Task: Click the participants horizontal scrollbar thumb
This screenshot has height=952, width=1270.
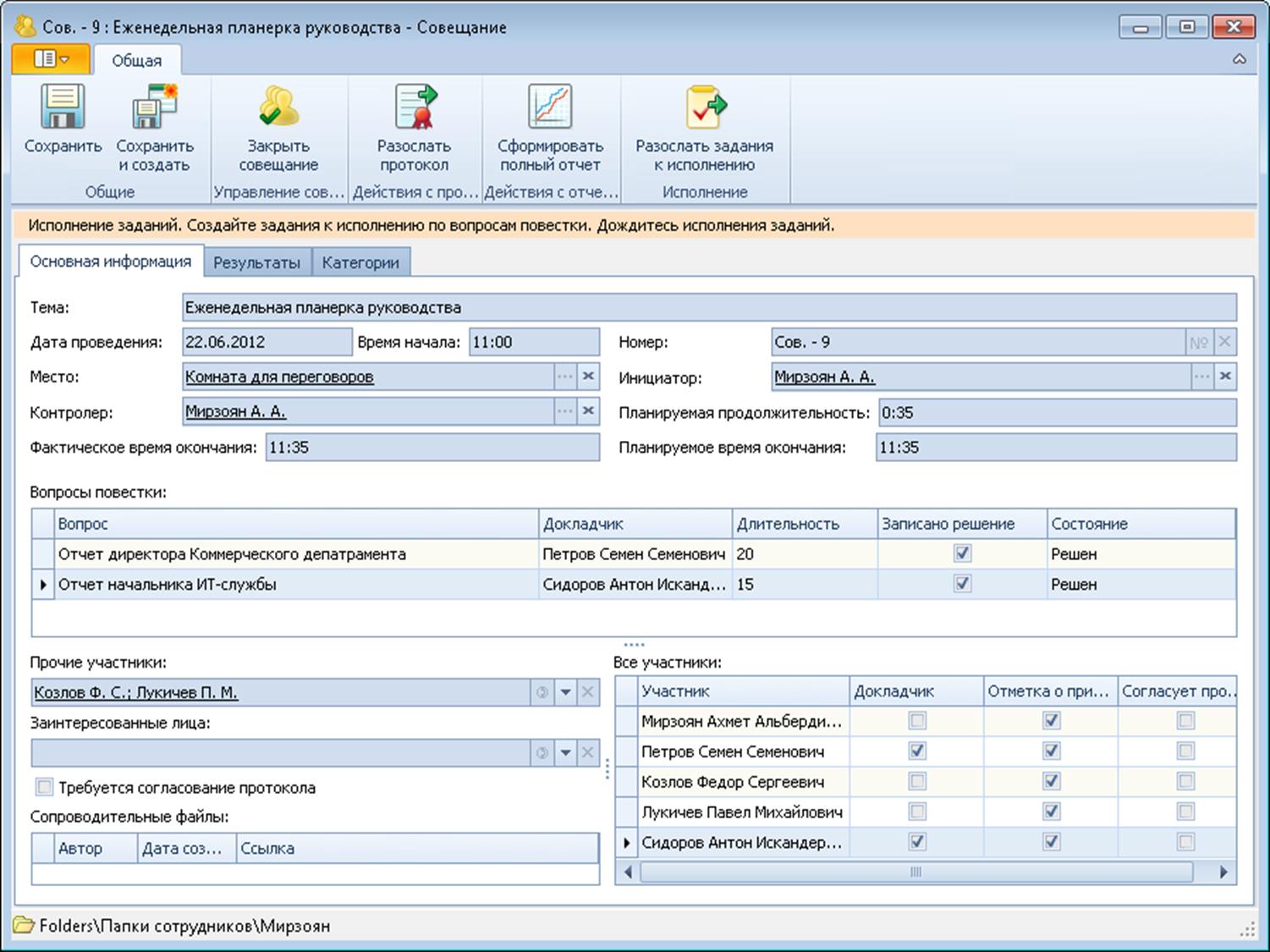Action: tap(916, 872)
